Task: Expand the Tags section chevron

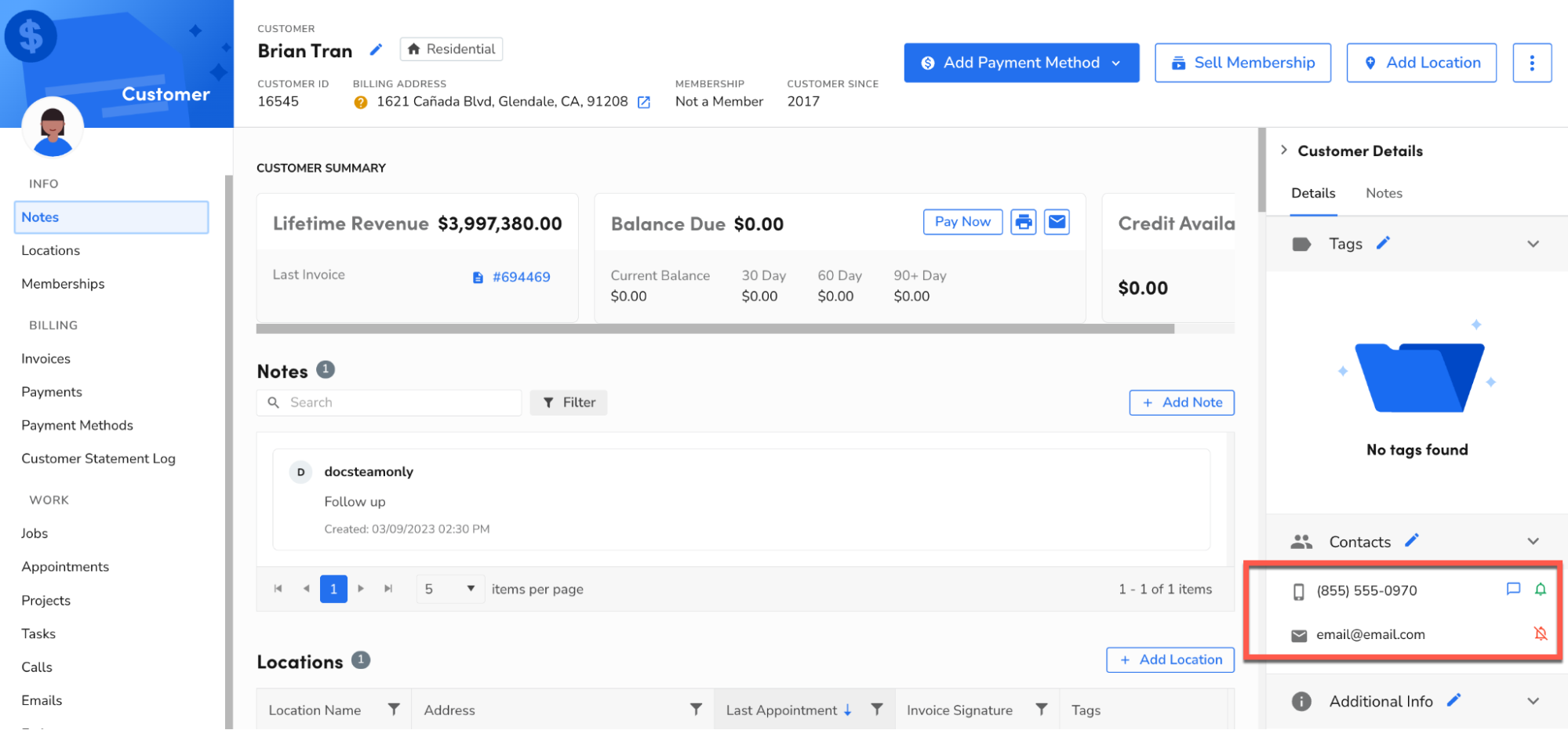Action: (x=1533, y=244)
